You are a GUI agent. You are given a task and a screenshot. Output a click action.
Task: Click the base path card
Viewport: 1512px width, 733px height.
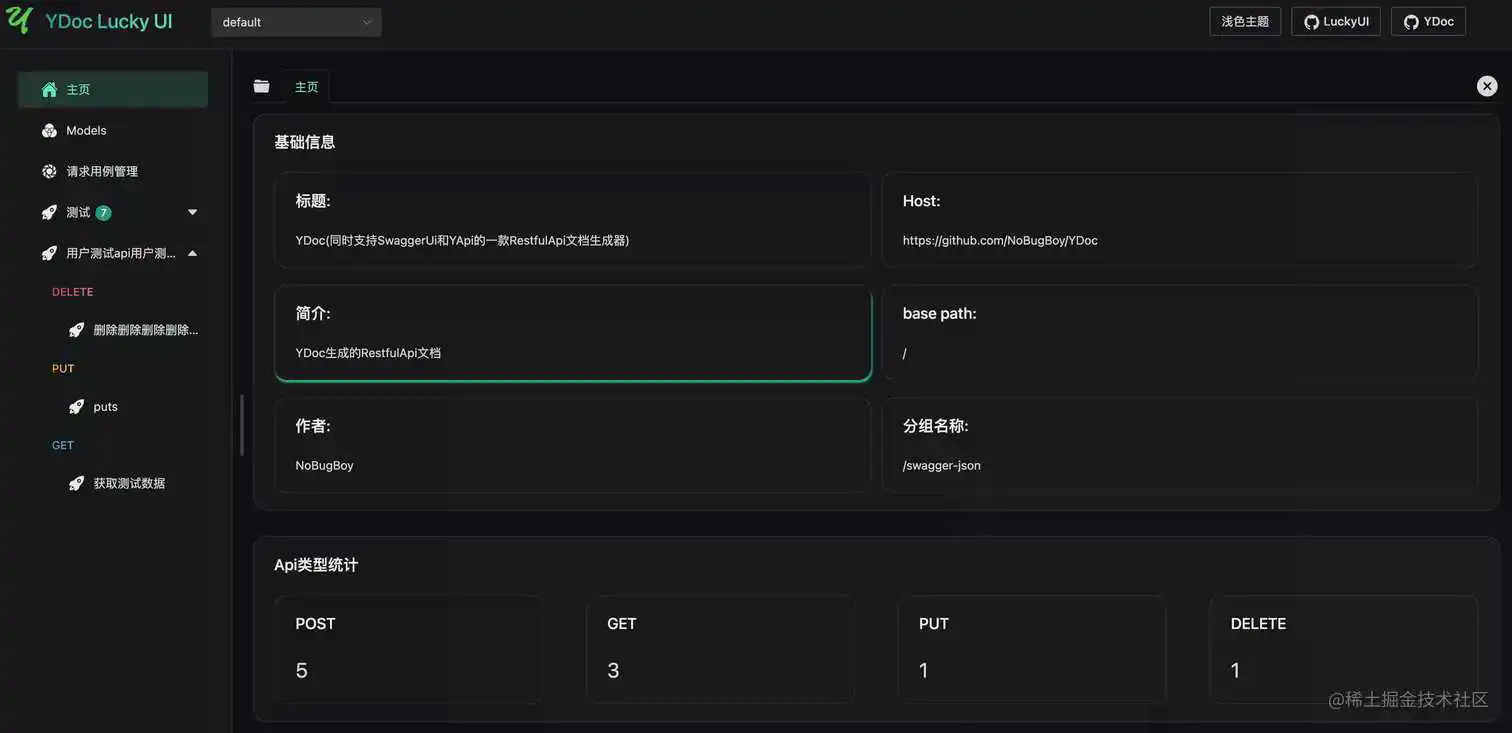click(1179, 333)
